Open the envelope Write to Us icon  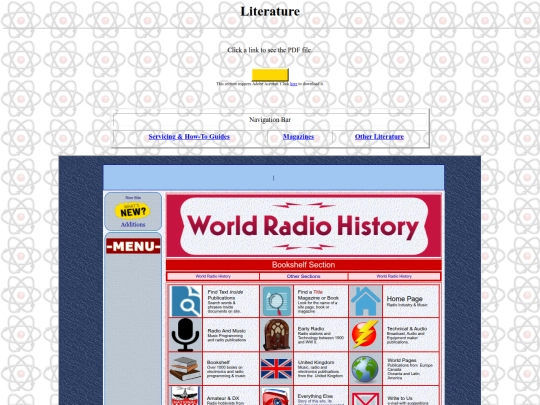[365, 398]
